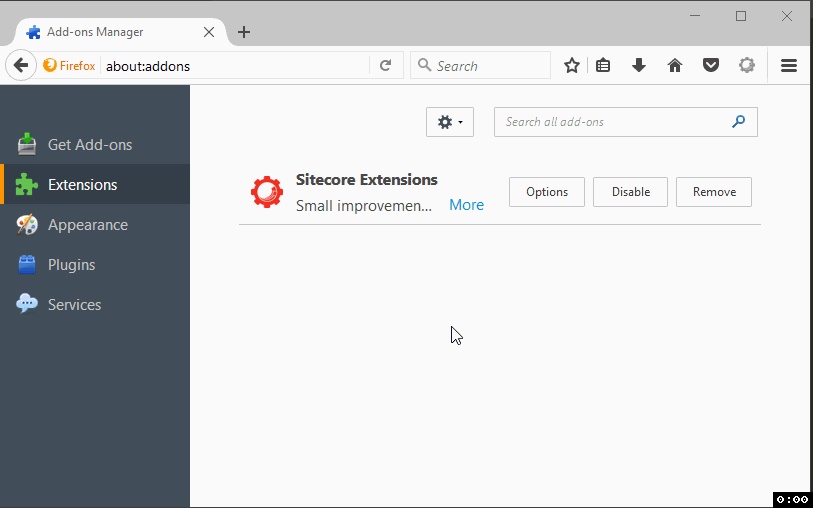
Task: Open tools gear dropdown for add-ons
Action: coord(450,122)
